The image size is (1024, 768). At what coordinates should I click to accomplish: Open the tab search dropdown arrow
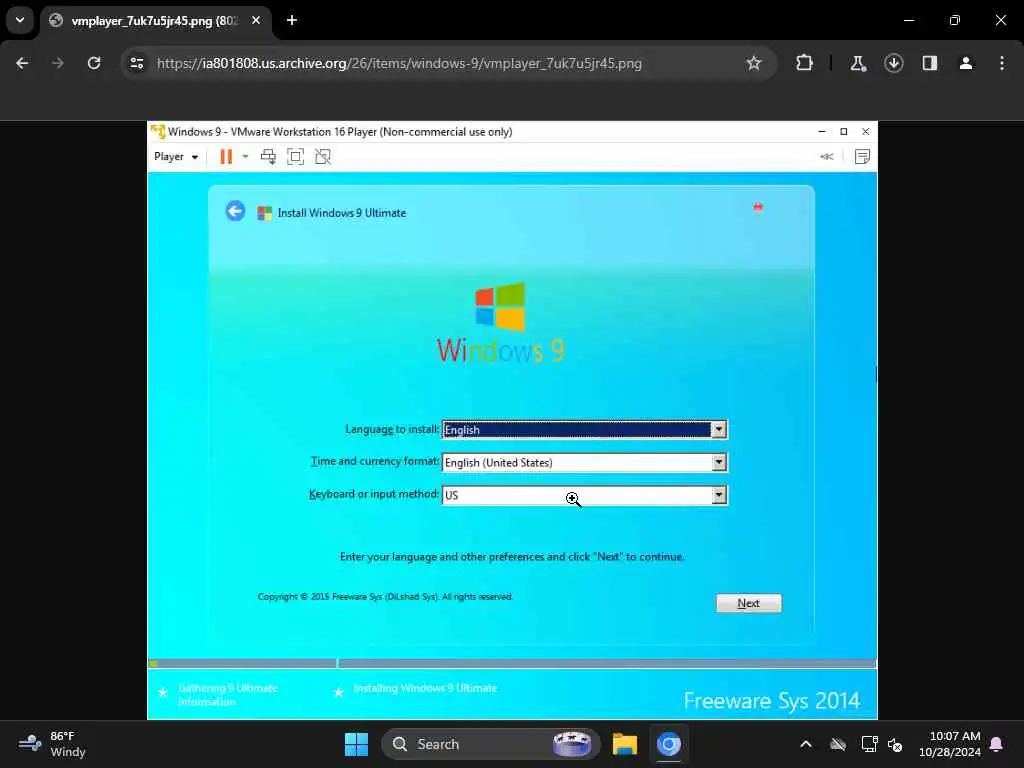20,20
